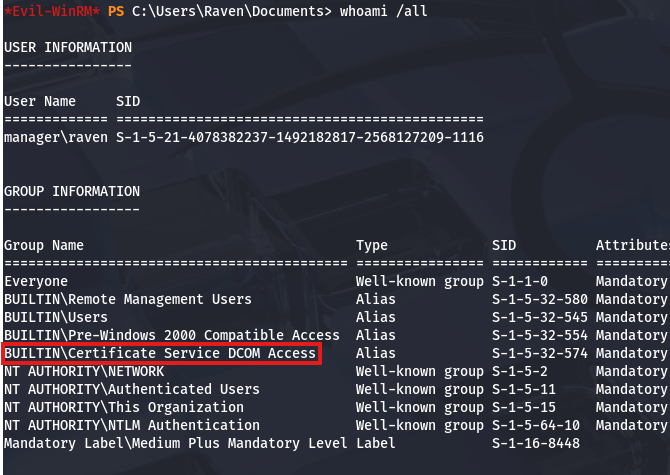This screenshot has height=475, width=670.
Task: Click the user SID ending in 1116
Action: (x=300, y=136)
